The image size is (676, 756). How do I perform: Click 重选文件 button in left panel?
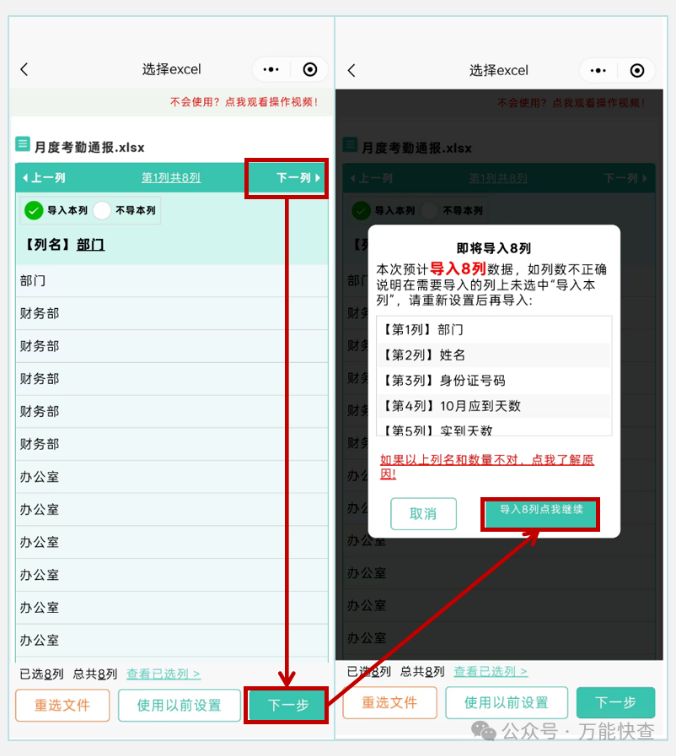[62, 705]
